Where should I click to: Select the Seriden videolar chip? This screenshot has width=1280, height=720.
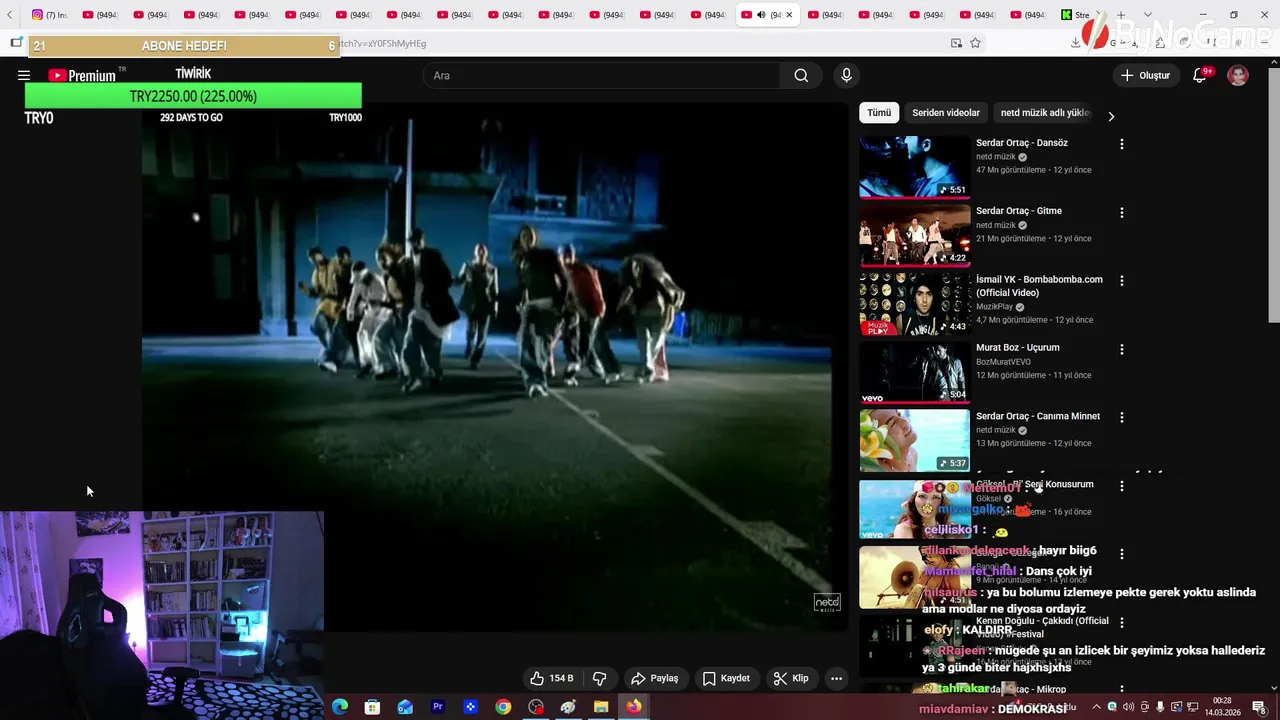point(946,113)
